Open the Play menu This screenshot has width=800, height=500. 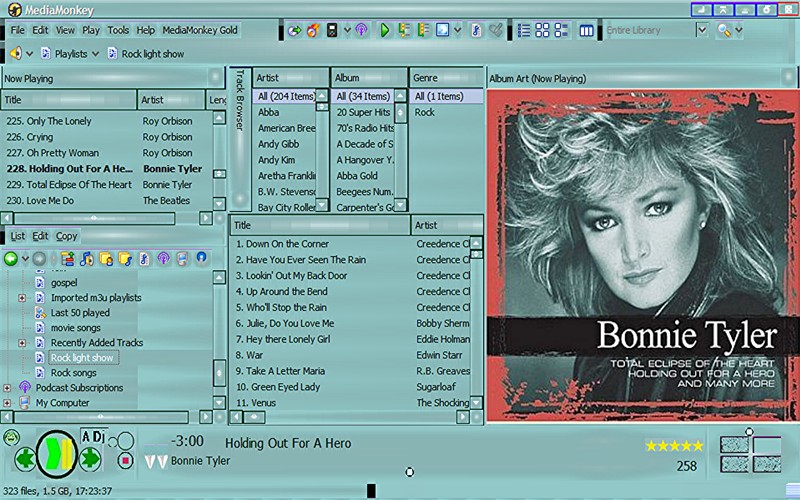click(91, 30)
